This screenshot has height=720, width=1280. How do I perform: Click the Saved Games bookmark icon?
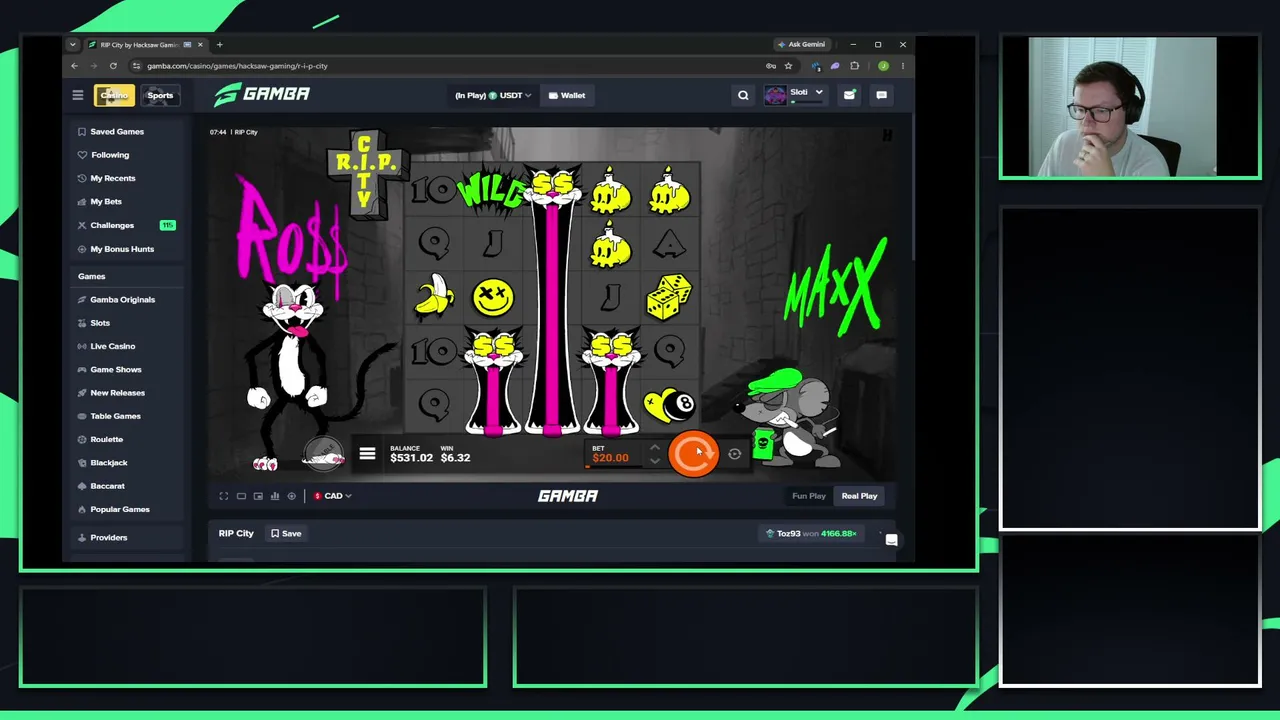(x=82, y=132)
